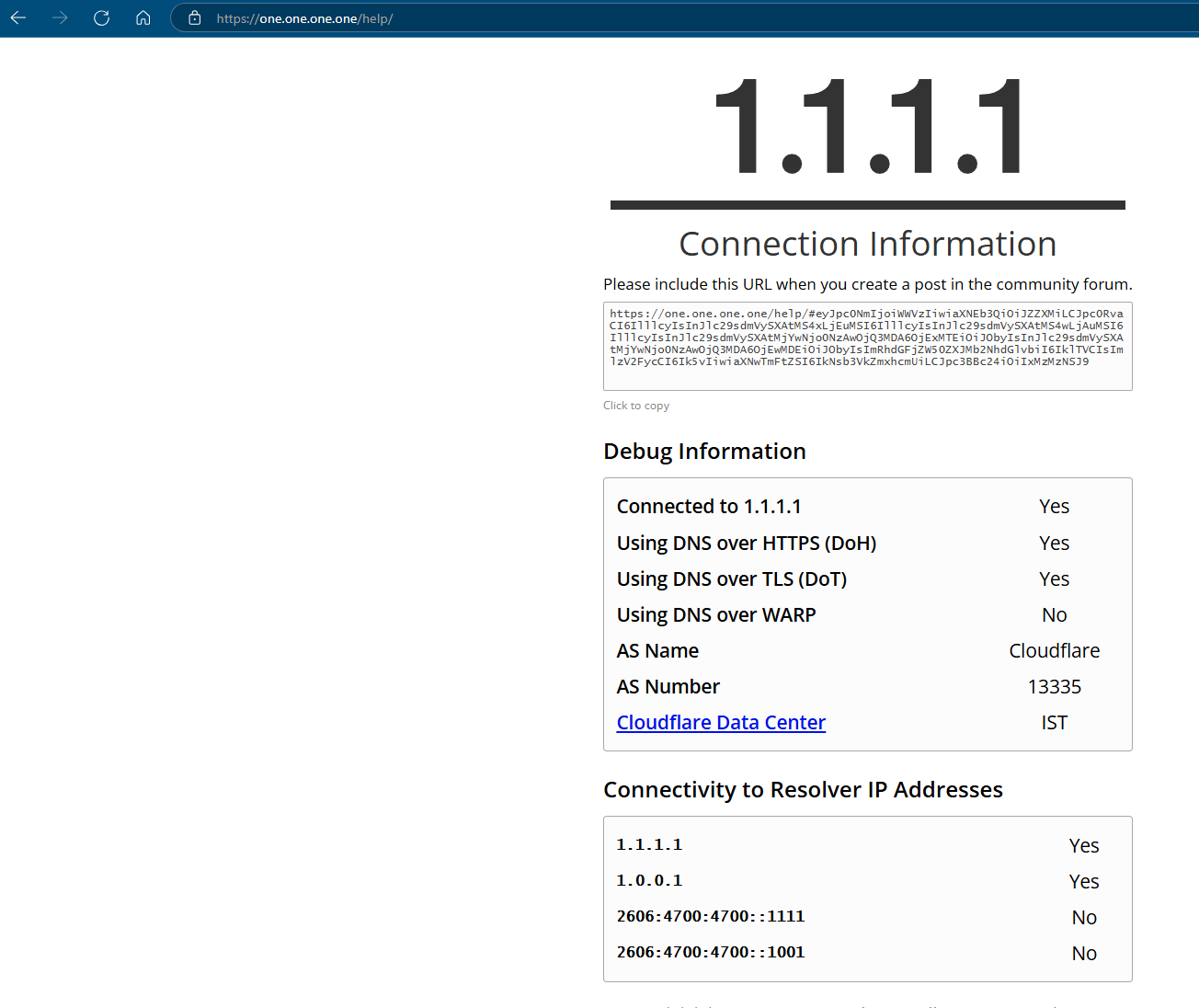The height and width of the screenshot is (1008, 1199).
Task: Click the data center code 'IST'
Action: [1055, 723]
